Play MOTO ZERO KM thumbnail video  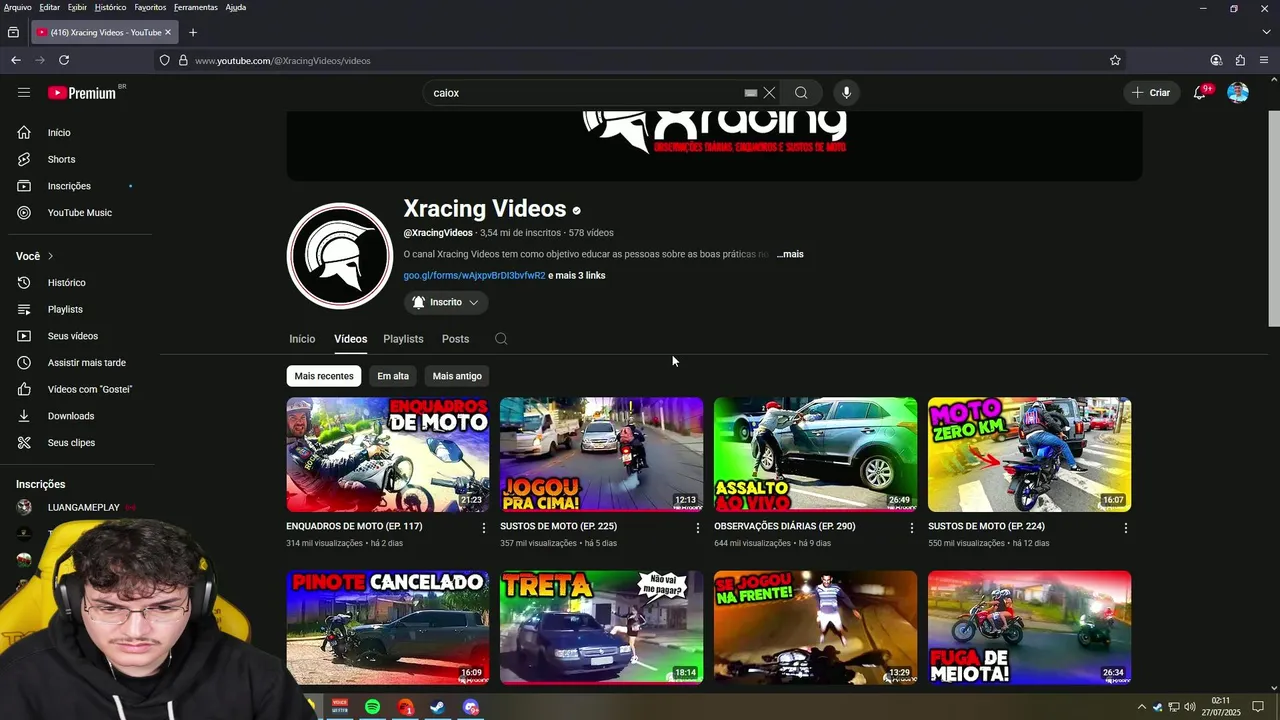[x=1029, y=455]
